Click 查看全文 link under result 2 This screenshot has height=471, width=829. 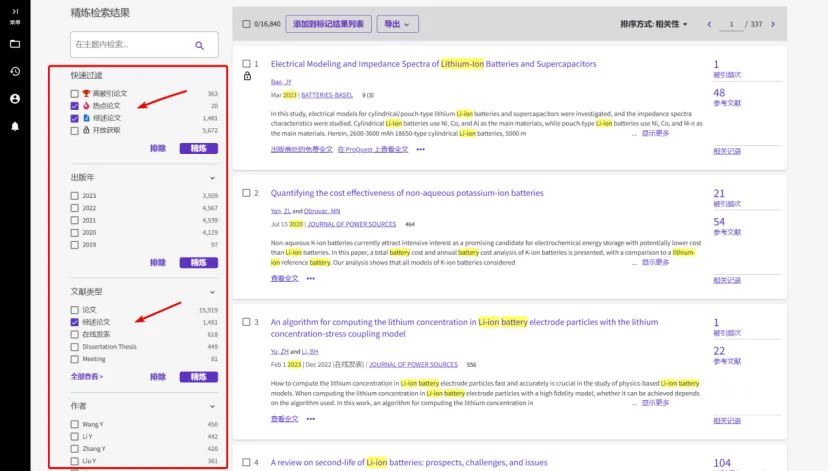pos(284,279)
